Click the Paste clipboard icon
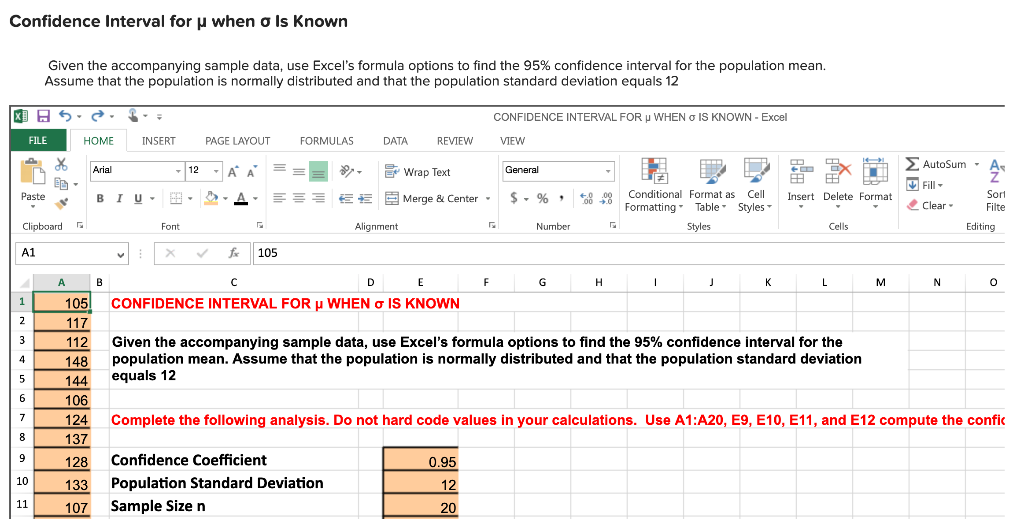Viewport: 1024px width, 520px height. point(33,172)
